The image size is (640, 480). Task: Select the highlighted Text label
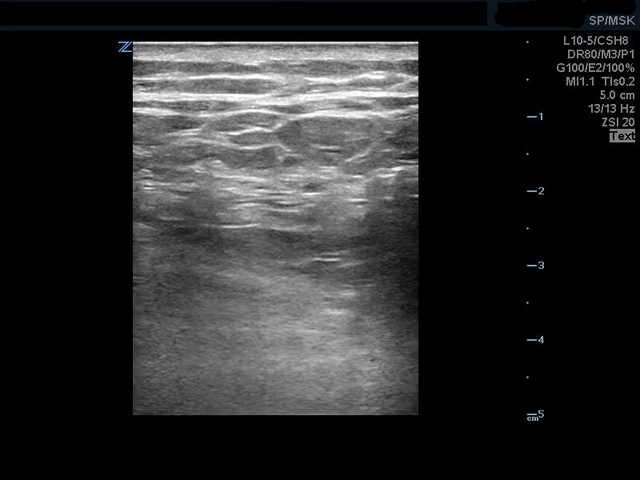pos(622,136)
